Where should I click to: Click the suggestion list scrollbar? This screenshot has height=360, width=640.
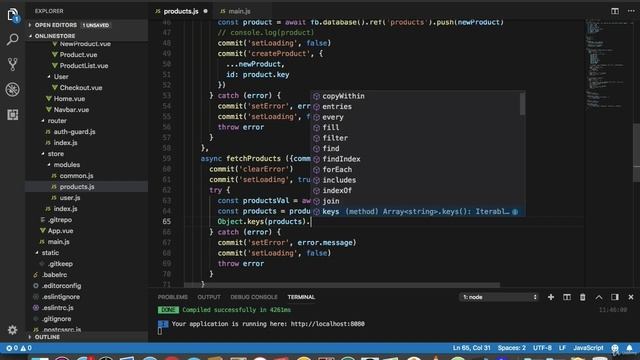click(x=522, y=104)
